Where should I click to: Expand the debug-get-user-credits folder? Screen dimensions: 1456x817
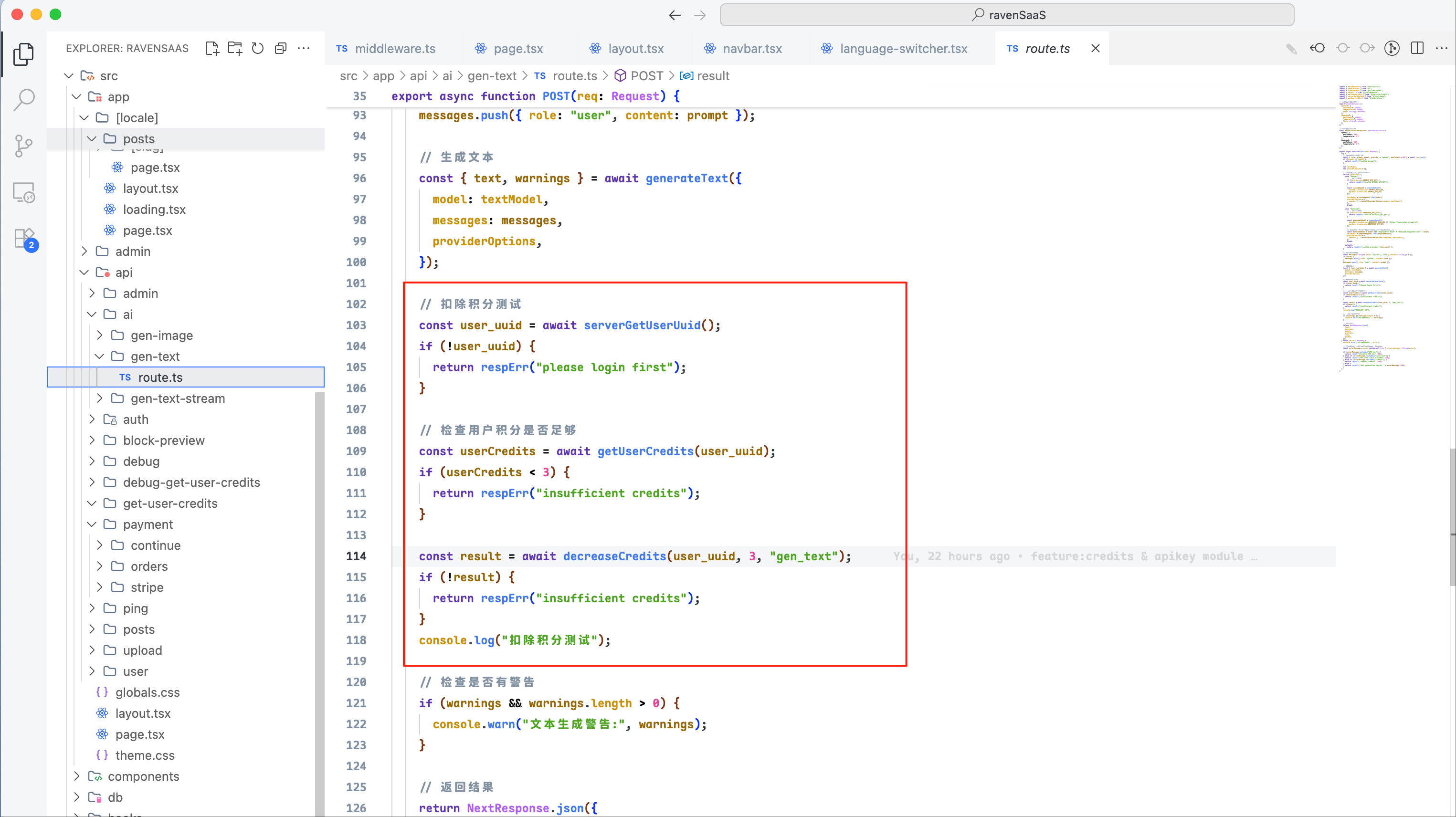(x=92, y=482)
